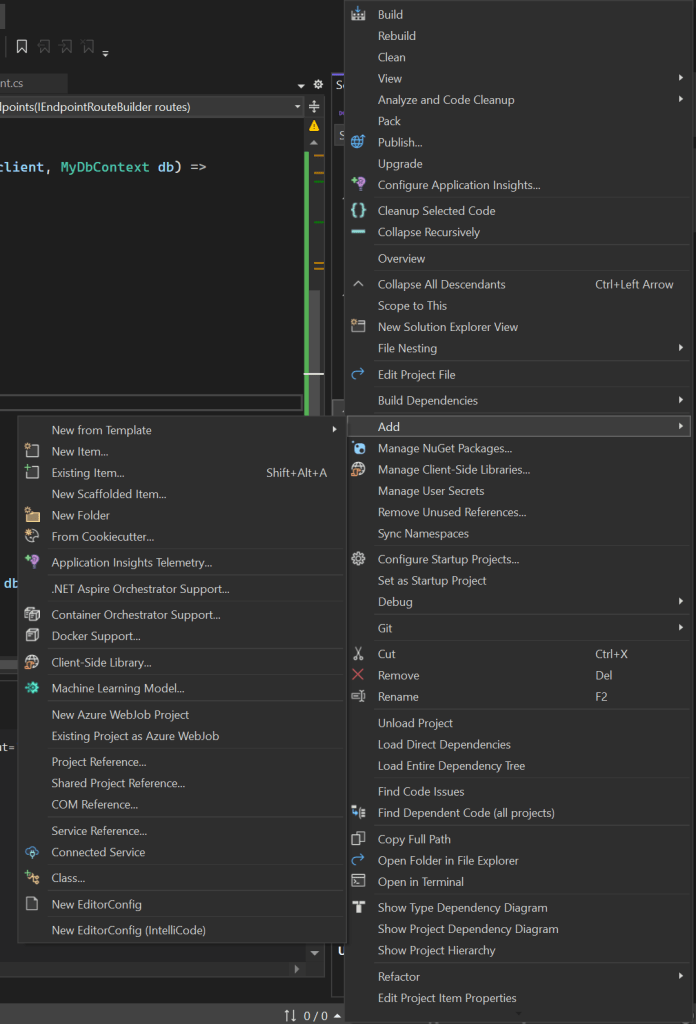
Task: Click the Copy Full Path icon
Action: coord(358,839)
